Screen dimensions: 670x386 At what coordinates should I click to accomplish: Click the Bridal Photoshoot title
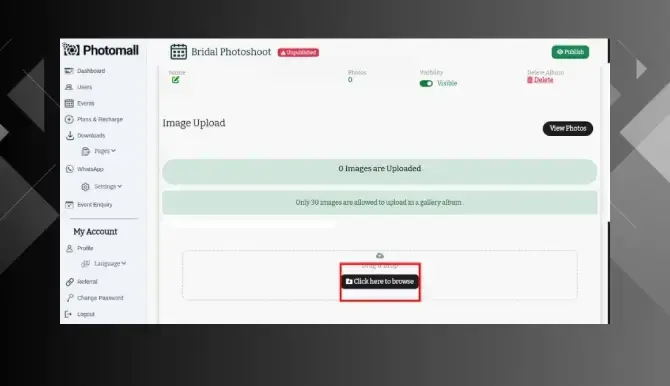231,52
